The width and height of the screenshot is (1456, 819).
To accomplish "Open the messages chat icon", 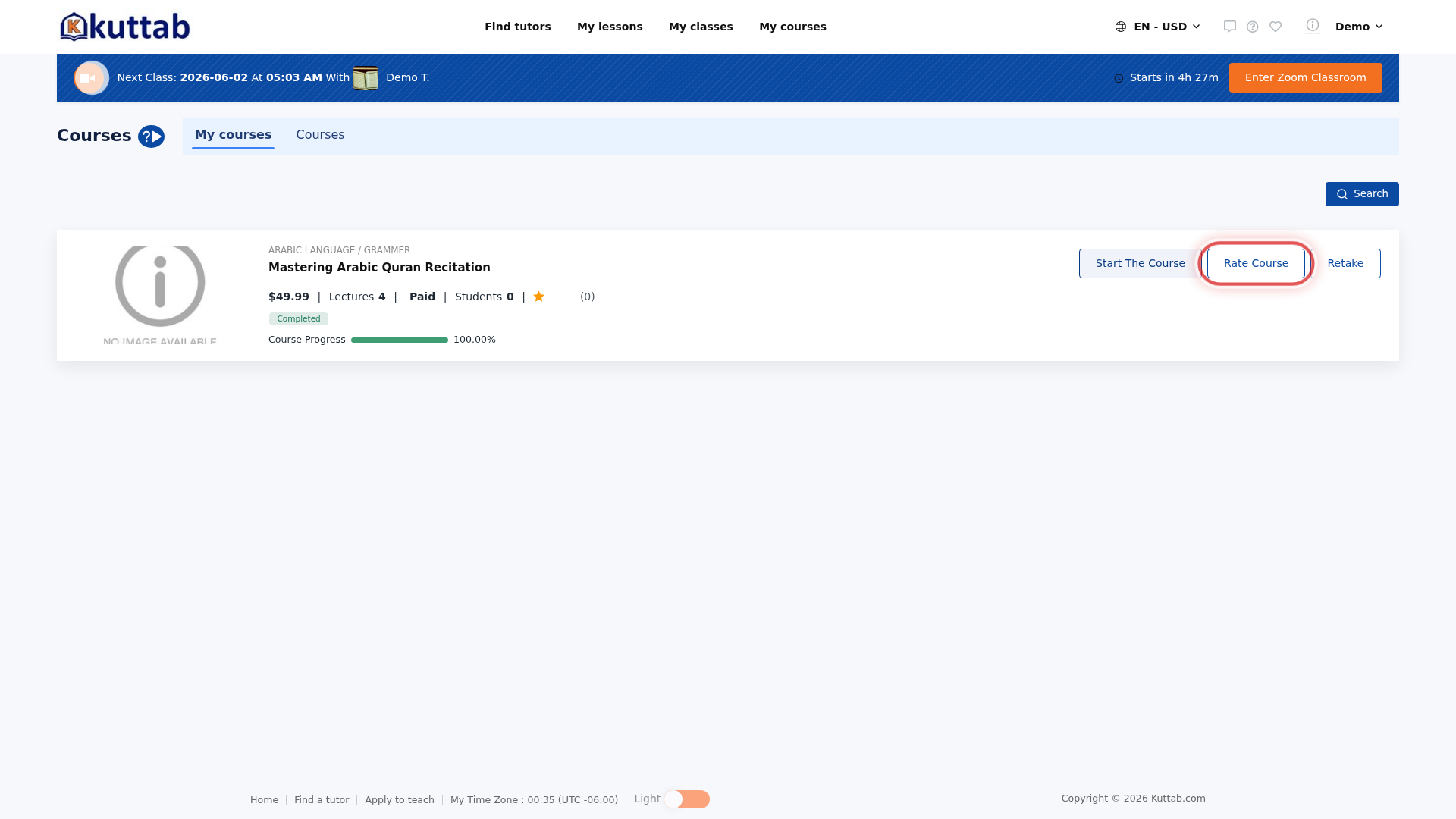I will point(1230,27).
